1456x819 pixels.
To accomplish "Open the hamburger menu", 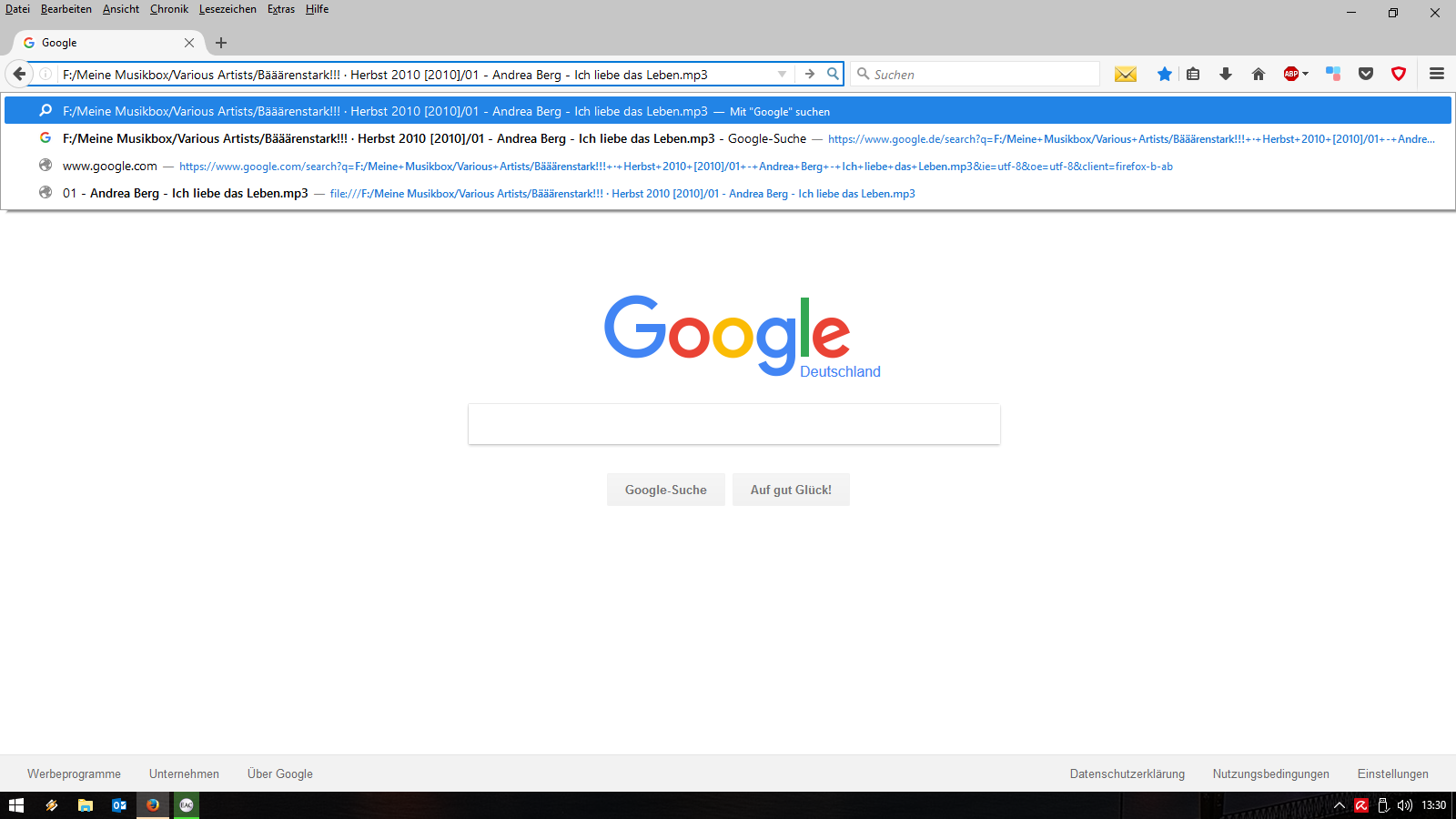I will 1437,74.
